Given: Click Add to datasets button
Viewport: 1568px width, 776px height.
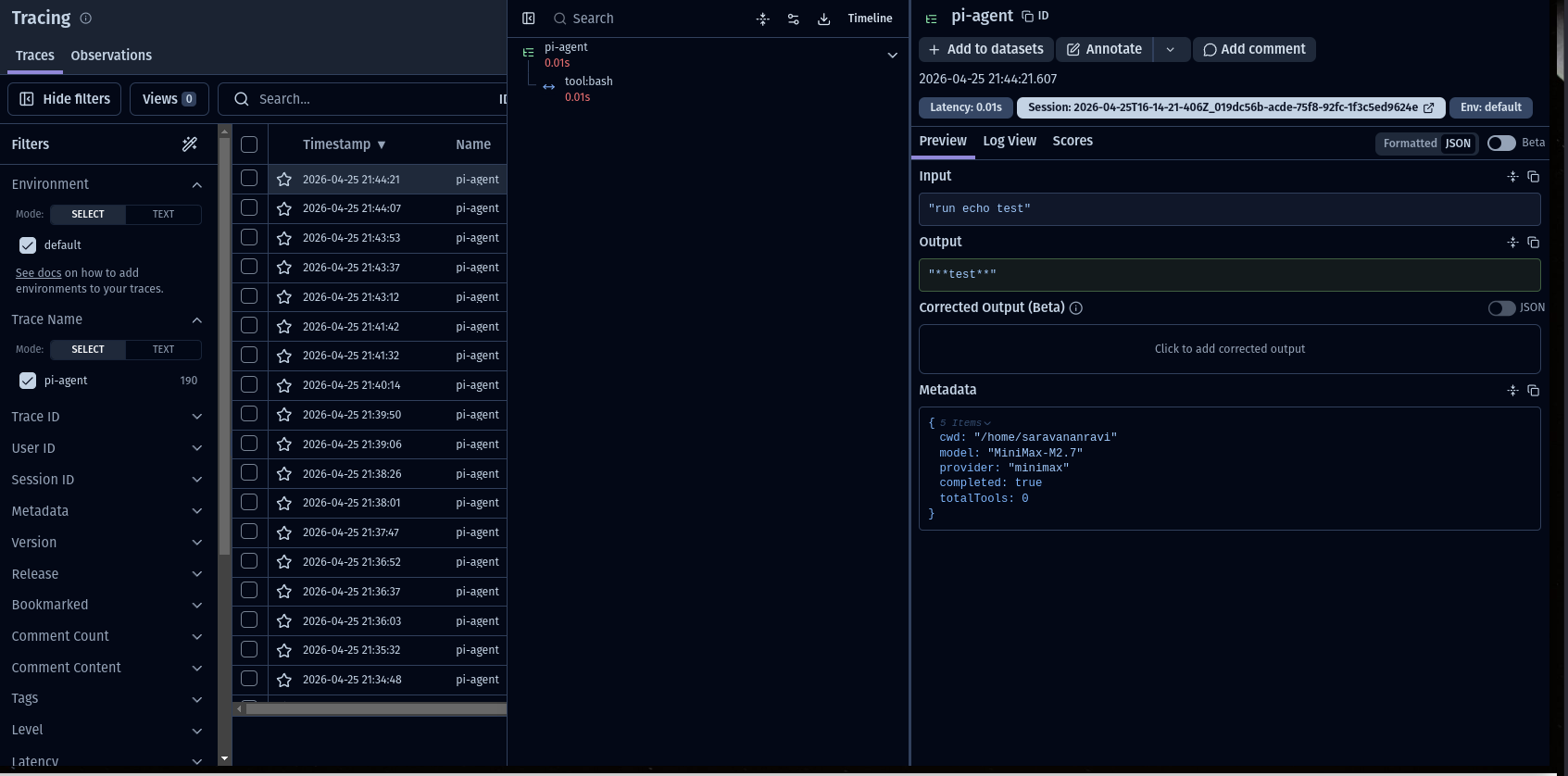Looking at the screenshot, I should (x=986, y=49).
